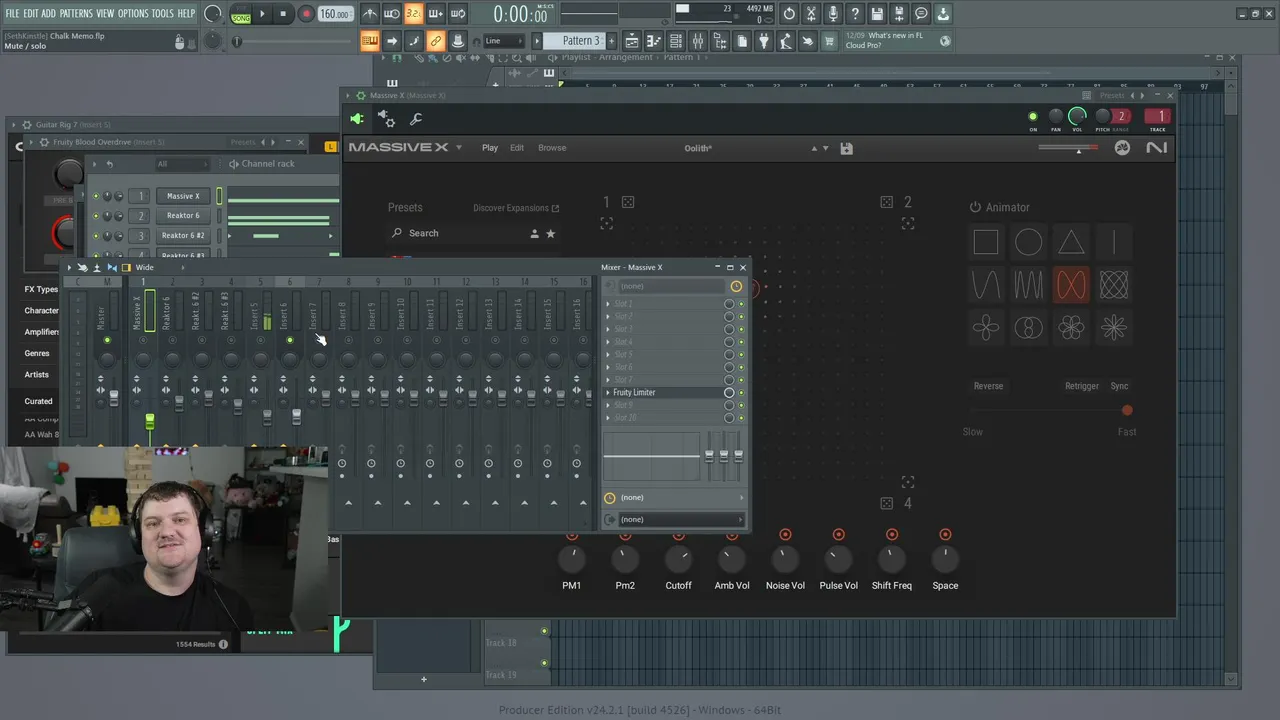Select previous preset with up arrow

tap(814, 148)
